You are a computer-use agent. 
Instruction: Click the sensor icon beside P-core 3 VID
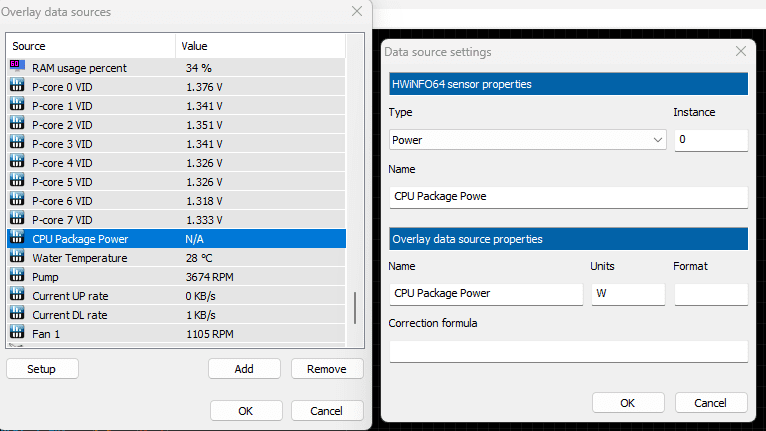(x=17, y=144)
